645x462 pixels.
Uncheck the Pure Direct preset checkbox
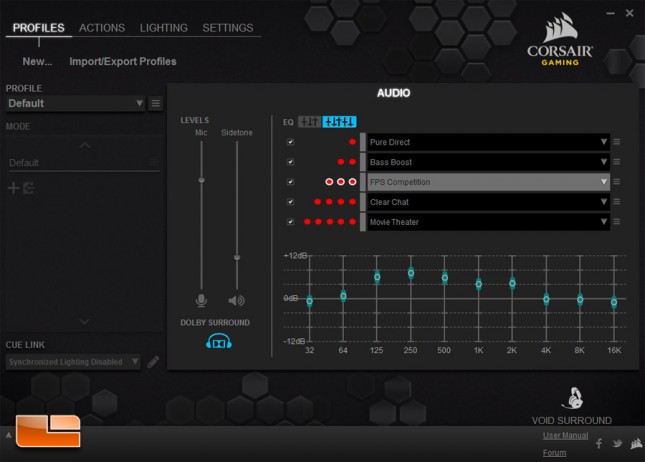coord(290,142)
